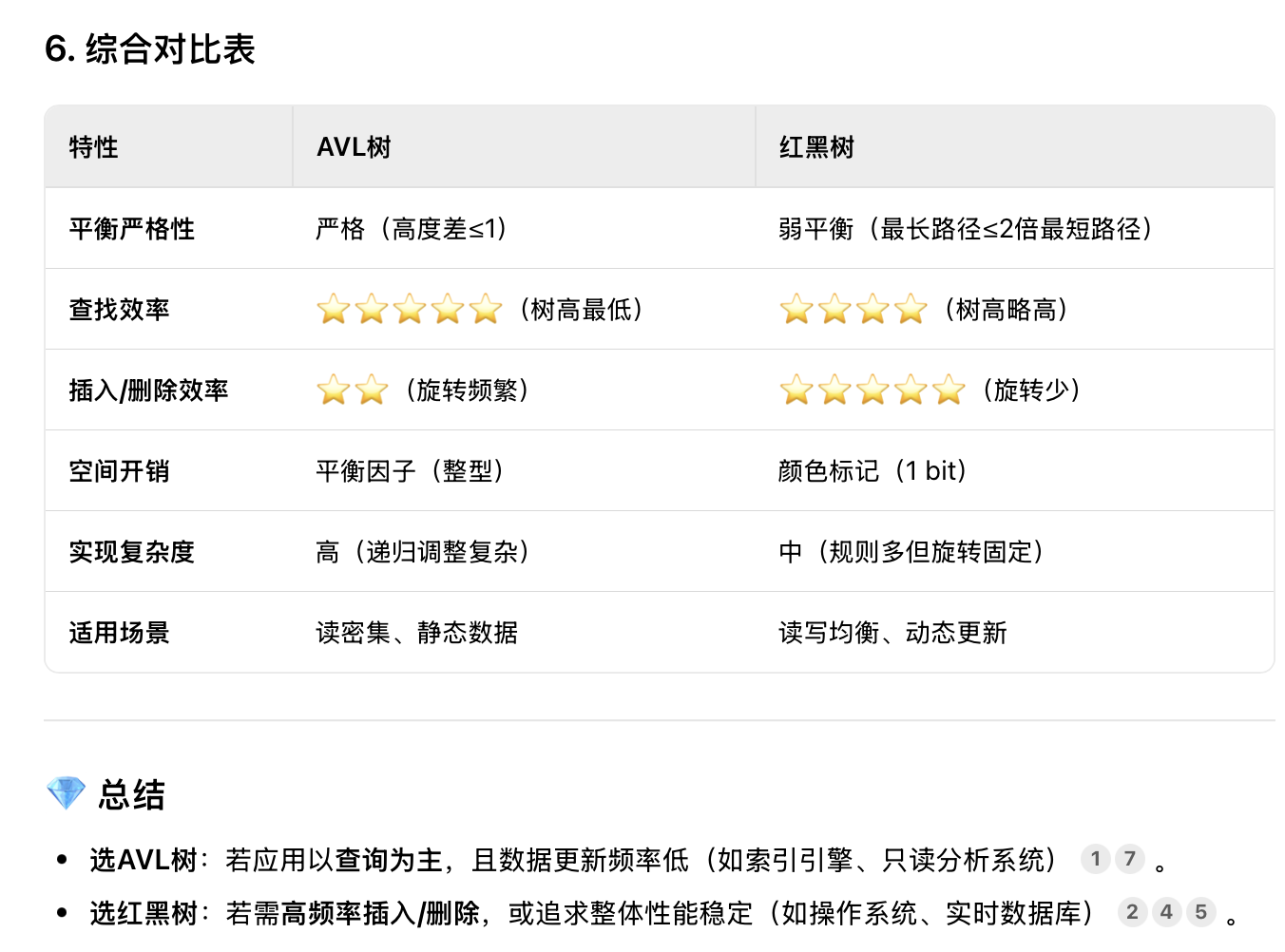This screenshot has height=952, width=1285.
Task: Click the 总结 heading text
Action: (x=132, y=794)
